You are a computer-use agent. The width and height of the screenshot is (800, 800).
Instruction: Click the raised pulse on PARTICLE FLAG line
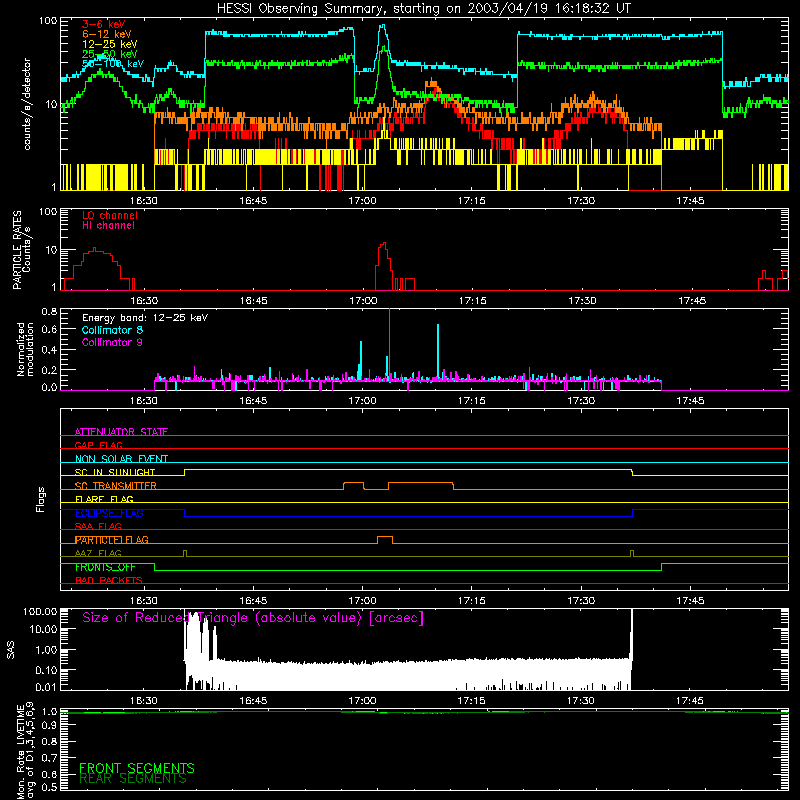tap(385, 540)
